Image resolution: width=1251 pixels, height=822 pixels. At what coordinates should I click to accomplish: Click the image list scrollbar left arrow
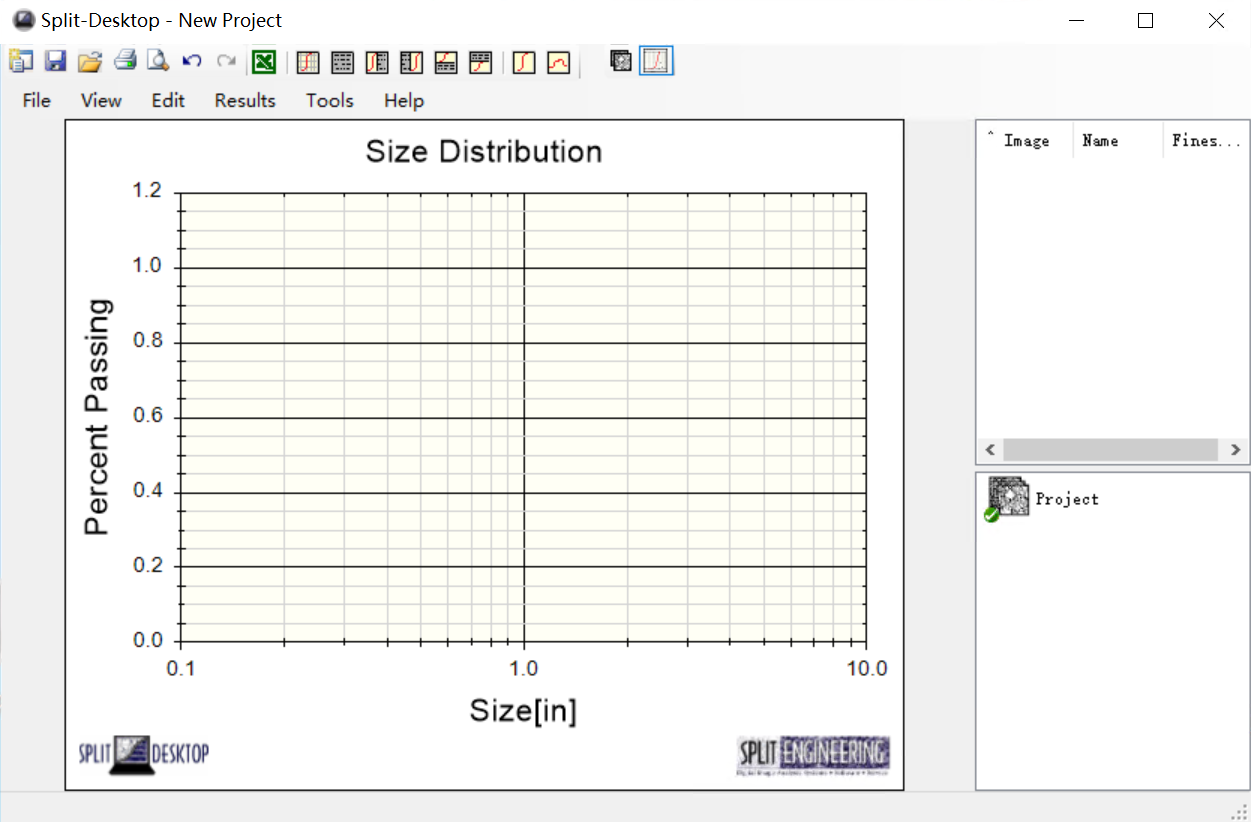pyautogui.click(x=990, y=450)
